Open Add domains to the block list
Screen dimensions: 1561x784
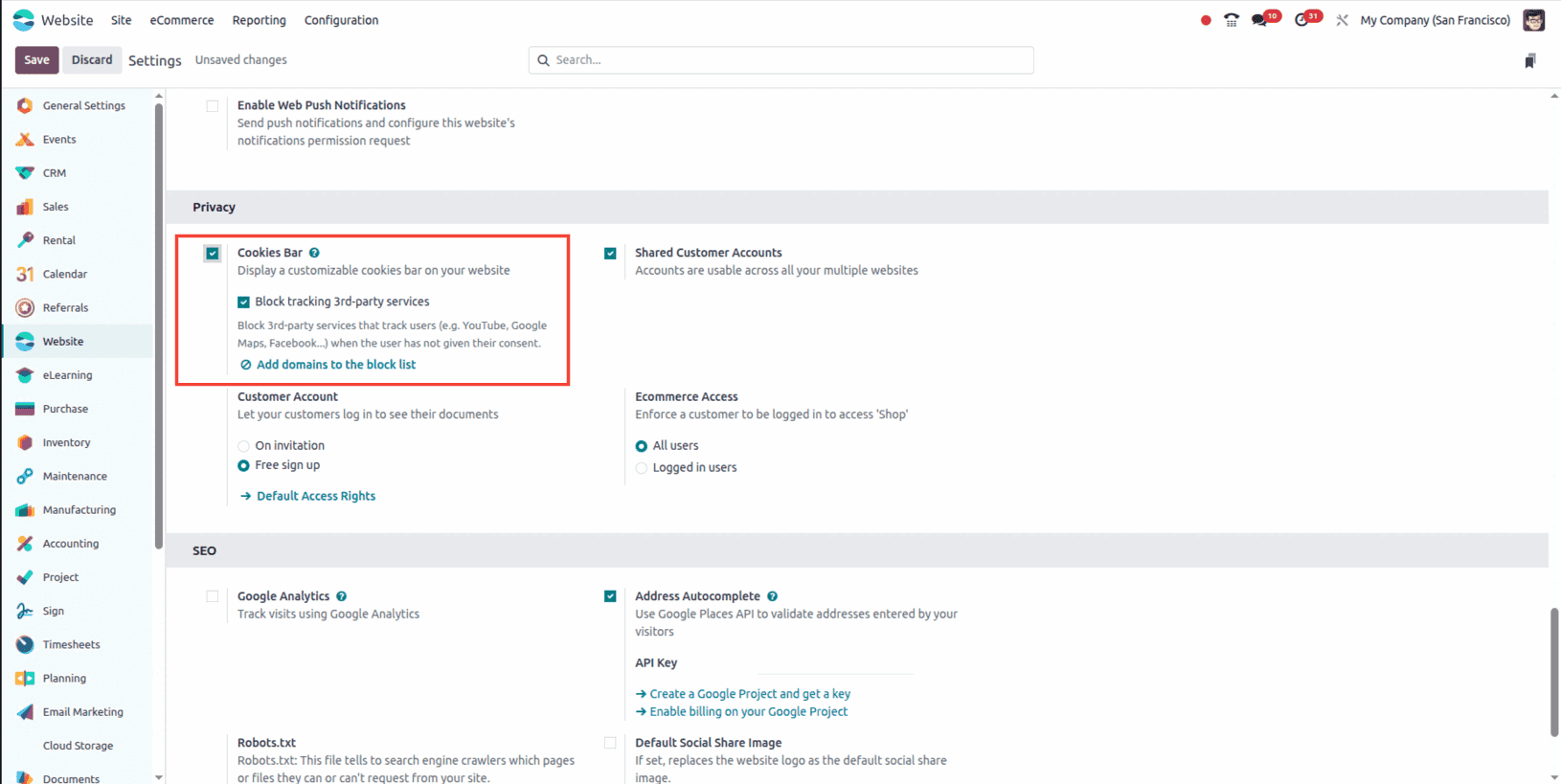pyautogui.click(x=328, y=365)
